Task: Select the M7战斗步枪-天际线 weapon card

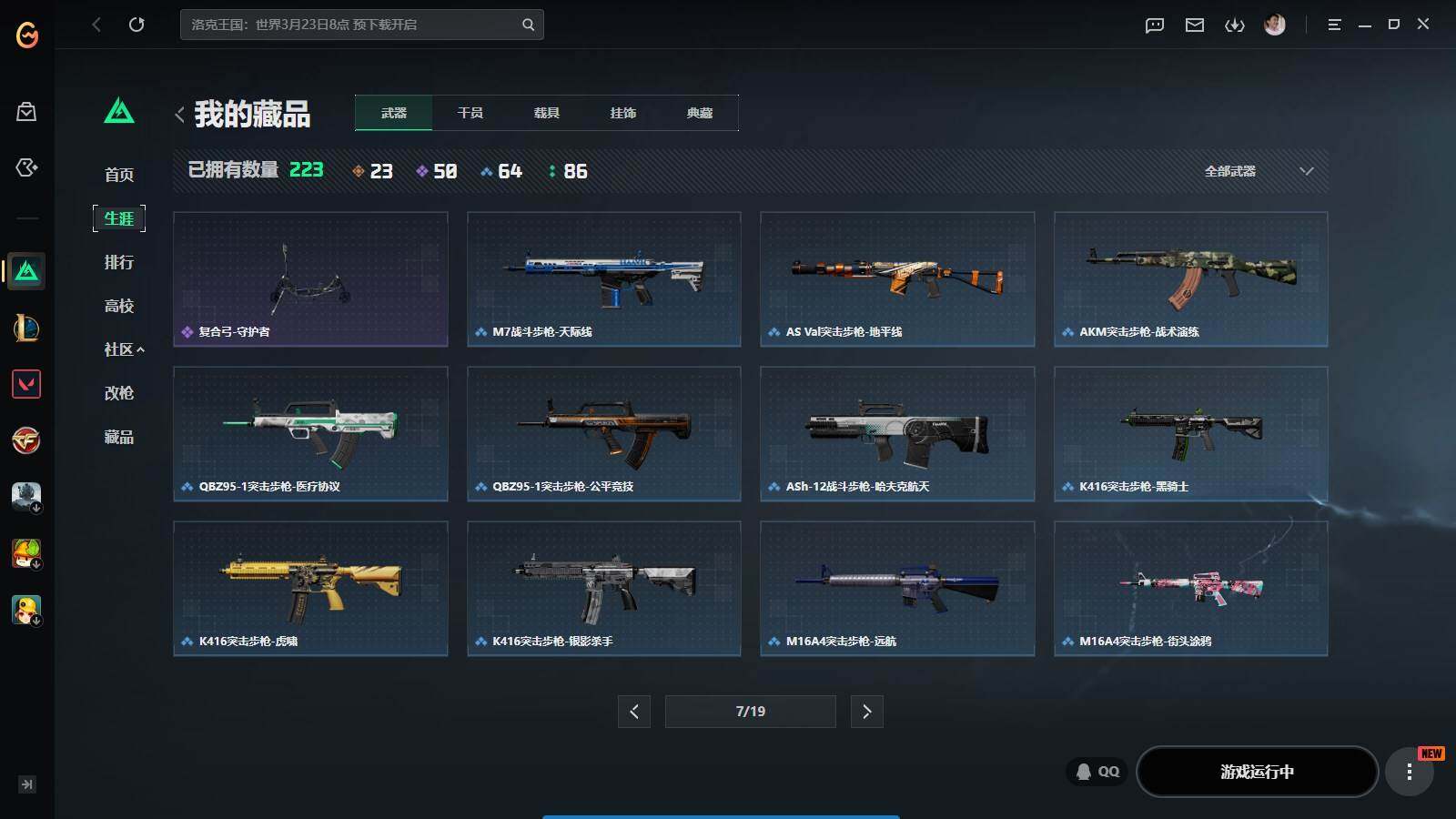Action: coord(604,279)
